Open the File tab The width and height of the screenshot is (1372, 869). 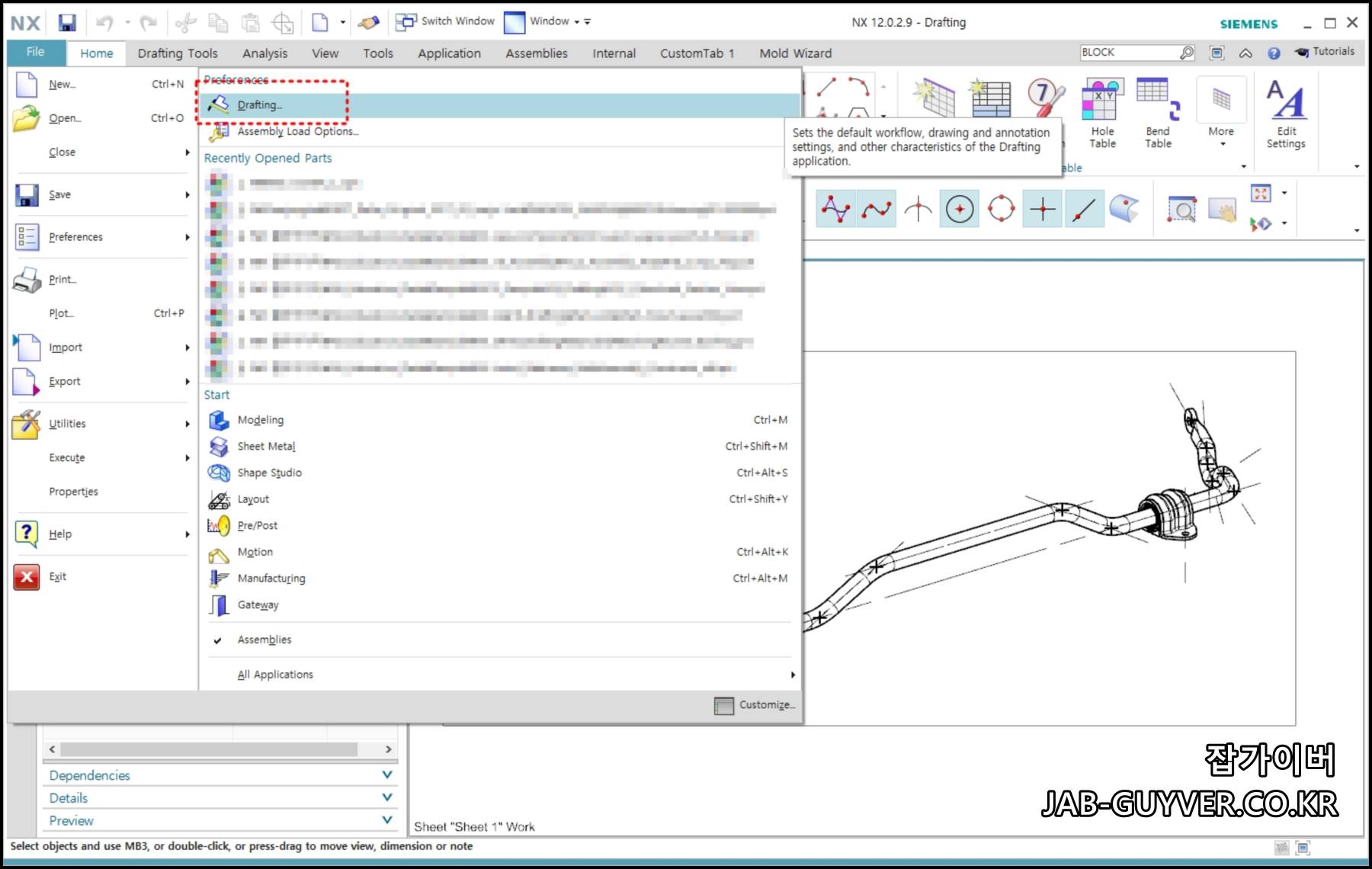click(35, 52)
